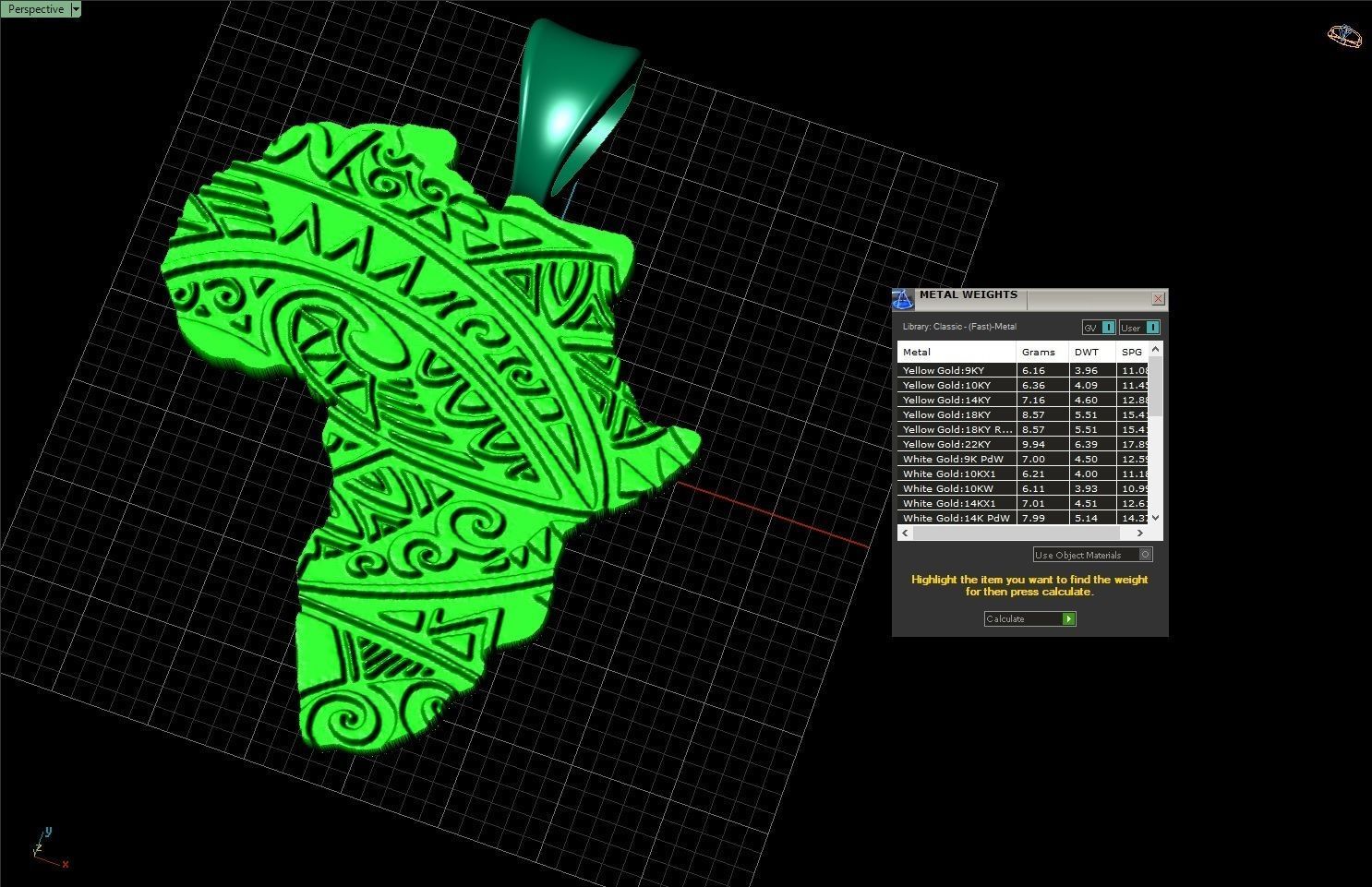Select the Yellow Gold:9KY row
The image size is (1372, 887).
pos(1023,370)
